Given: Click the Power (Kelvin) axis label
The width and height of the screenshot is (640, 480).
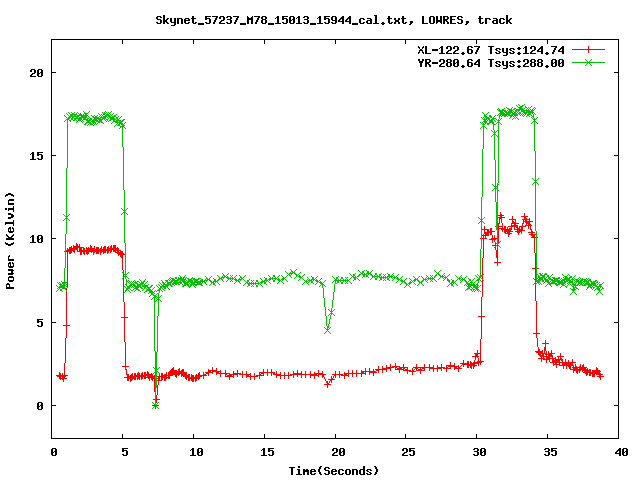Looking at the screenshot, I should [x=10, y=241].
